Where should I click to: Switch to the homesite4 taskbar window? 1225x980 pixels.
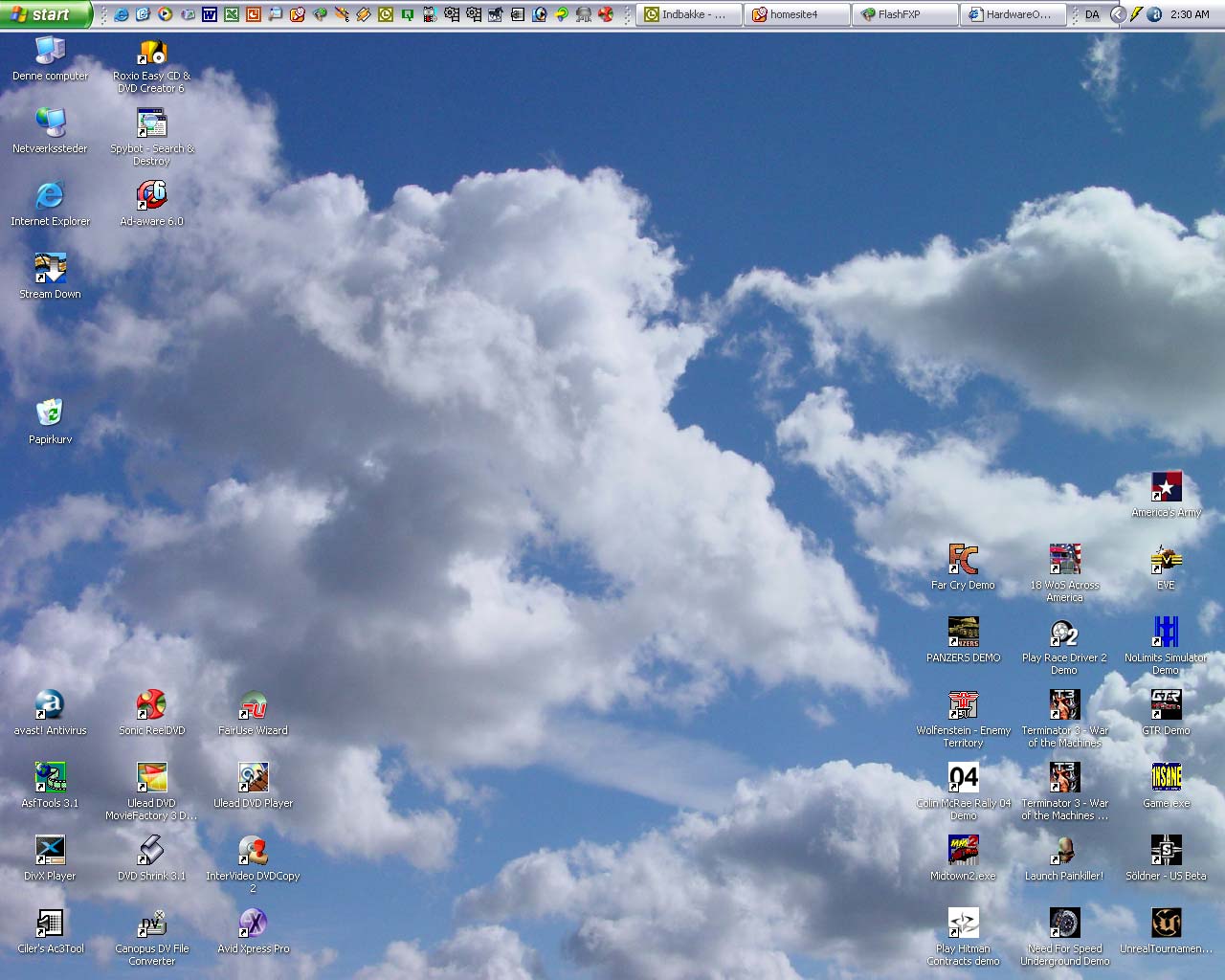pyautogui.click(x=797, y=14)
